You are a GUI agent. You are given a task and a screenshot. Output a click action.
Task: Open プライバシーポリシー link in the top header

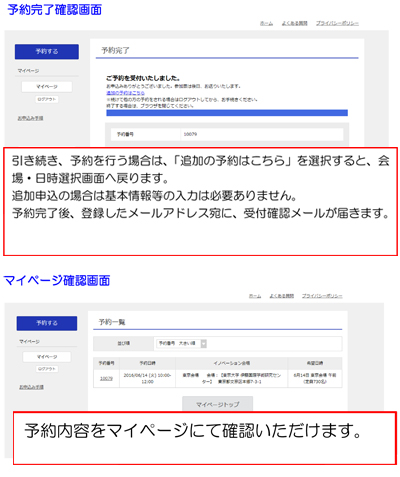tap(337, 23)
